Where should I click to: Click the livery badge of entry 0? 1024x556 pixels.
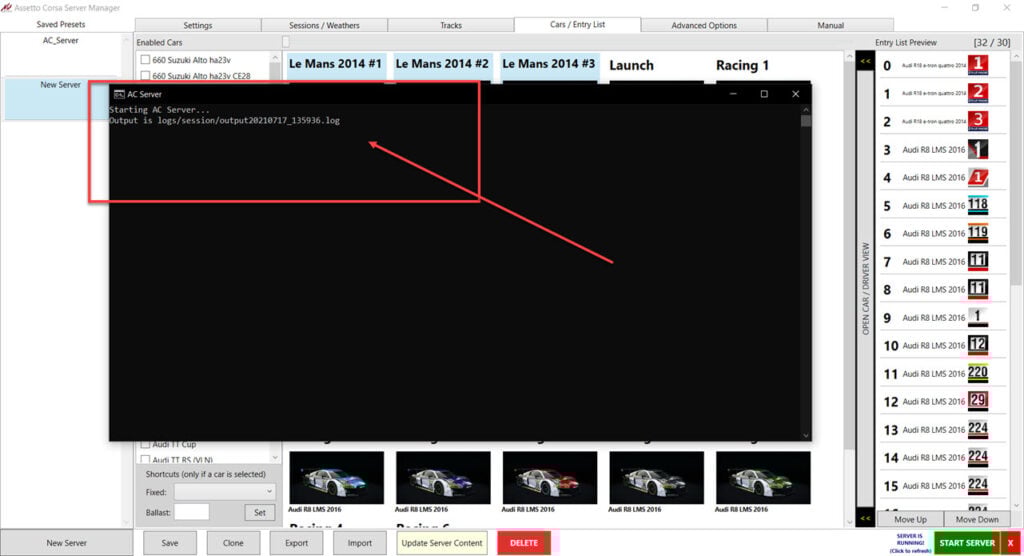978,65
